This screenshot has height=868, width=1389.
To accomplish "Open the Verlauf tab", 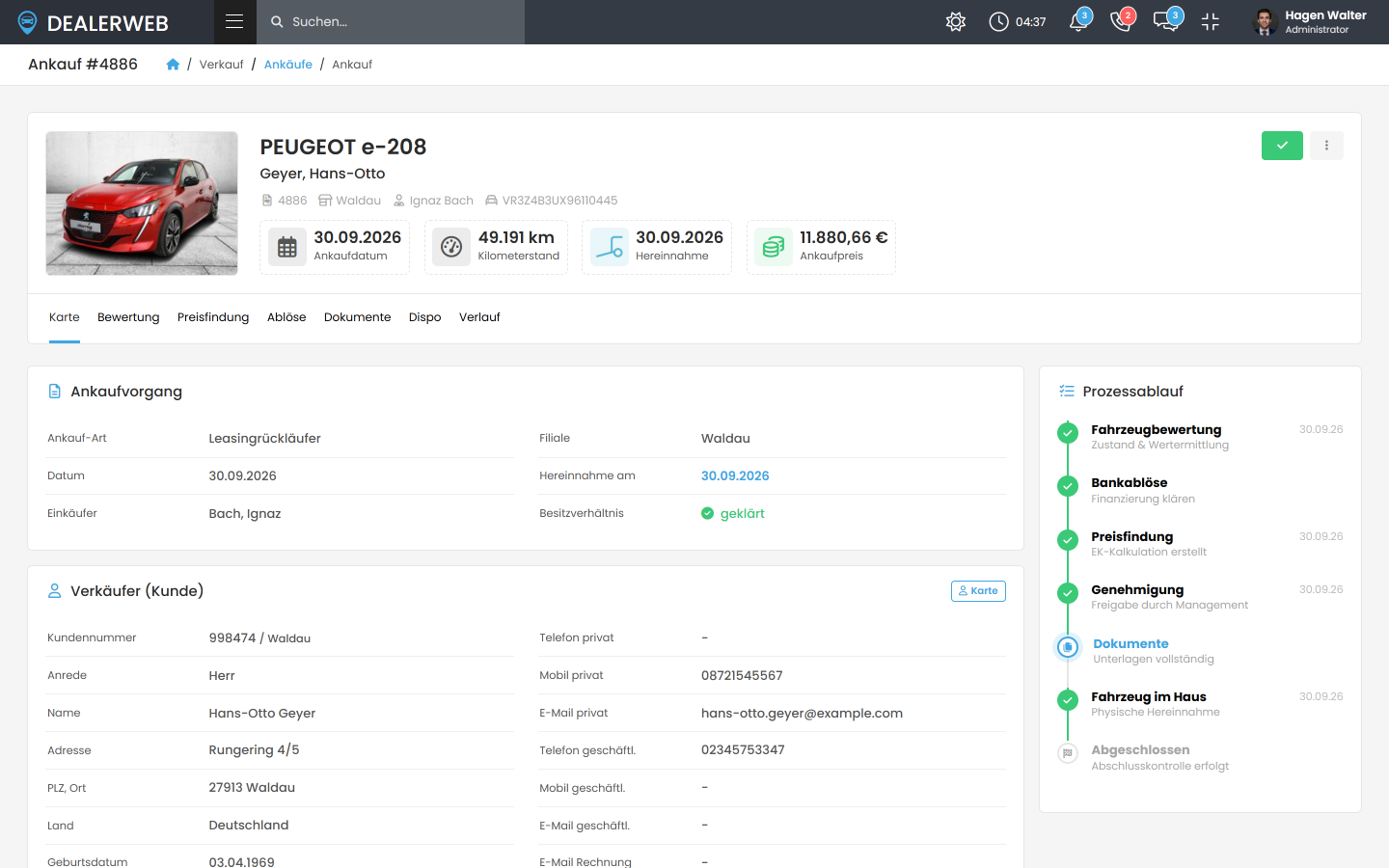I will (479, 317).
